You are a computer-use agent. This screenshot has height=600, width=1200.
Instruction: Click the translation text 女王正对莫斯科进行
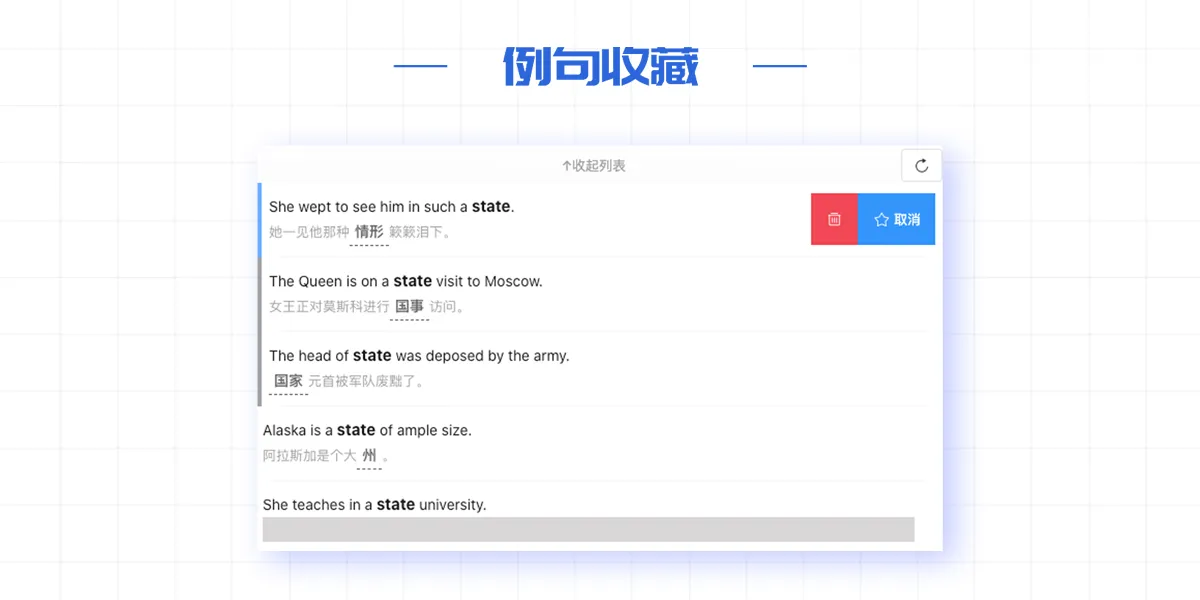(329, 307)
